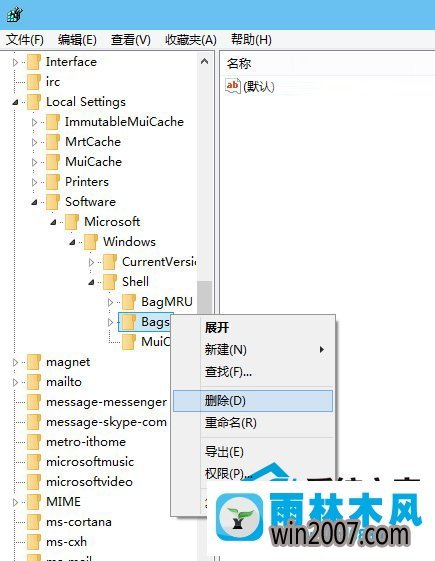Open the 收藏夹(A) menu
The width and height of the screenshot is (435, 561).
[191, 39]
